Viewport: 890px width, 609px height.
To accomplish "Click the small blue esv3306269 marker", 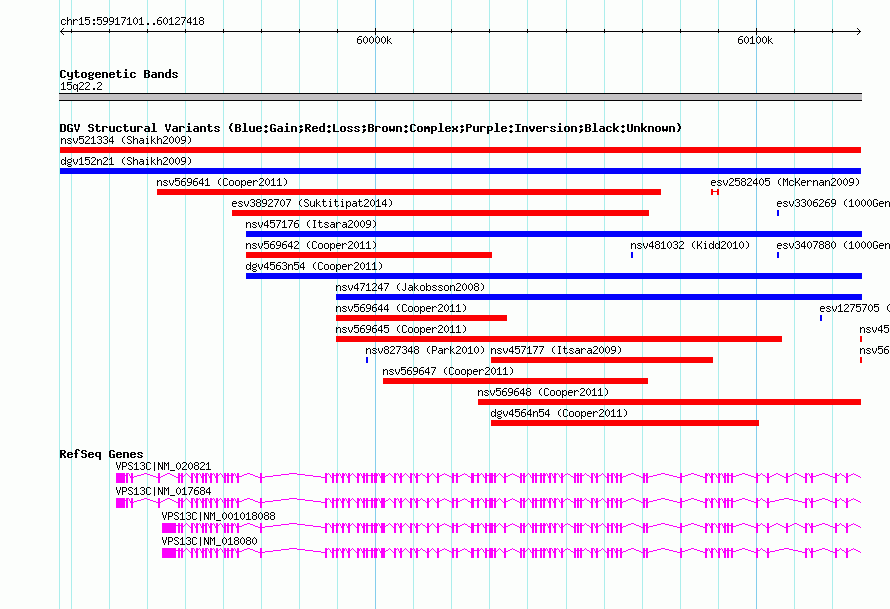I will click(x=778, y=213).
